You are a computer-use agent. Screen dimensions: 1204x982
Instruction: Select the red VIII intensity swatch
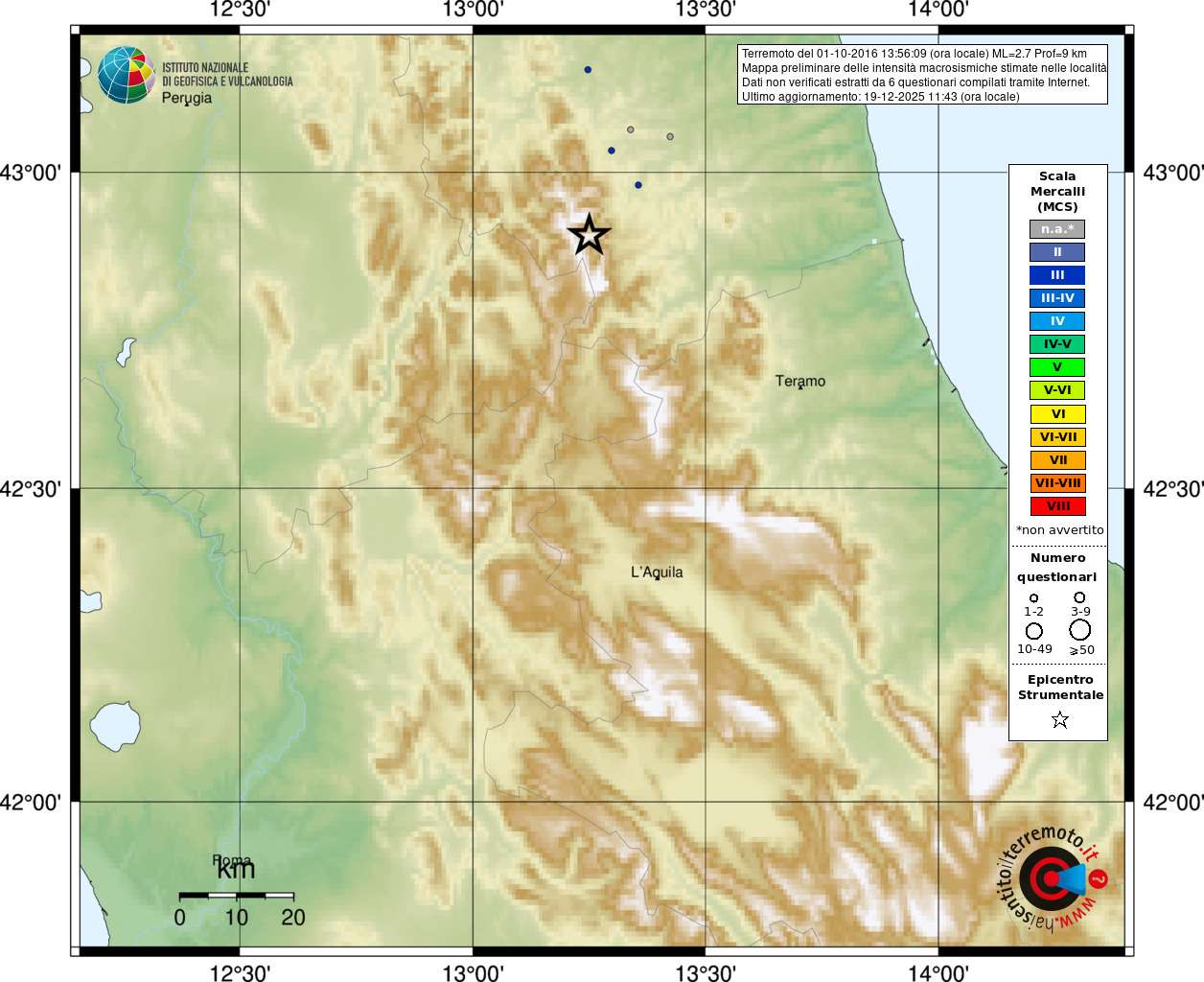click(x=1057, y=506)
